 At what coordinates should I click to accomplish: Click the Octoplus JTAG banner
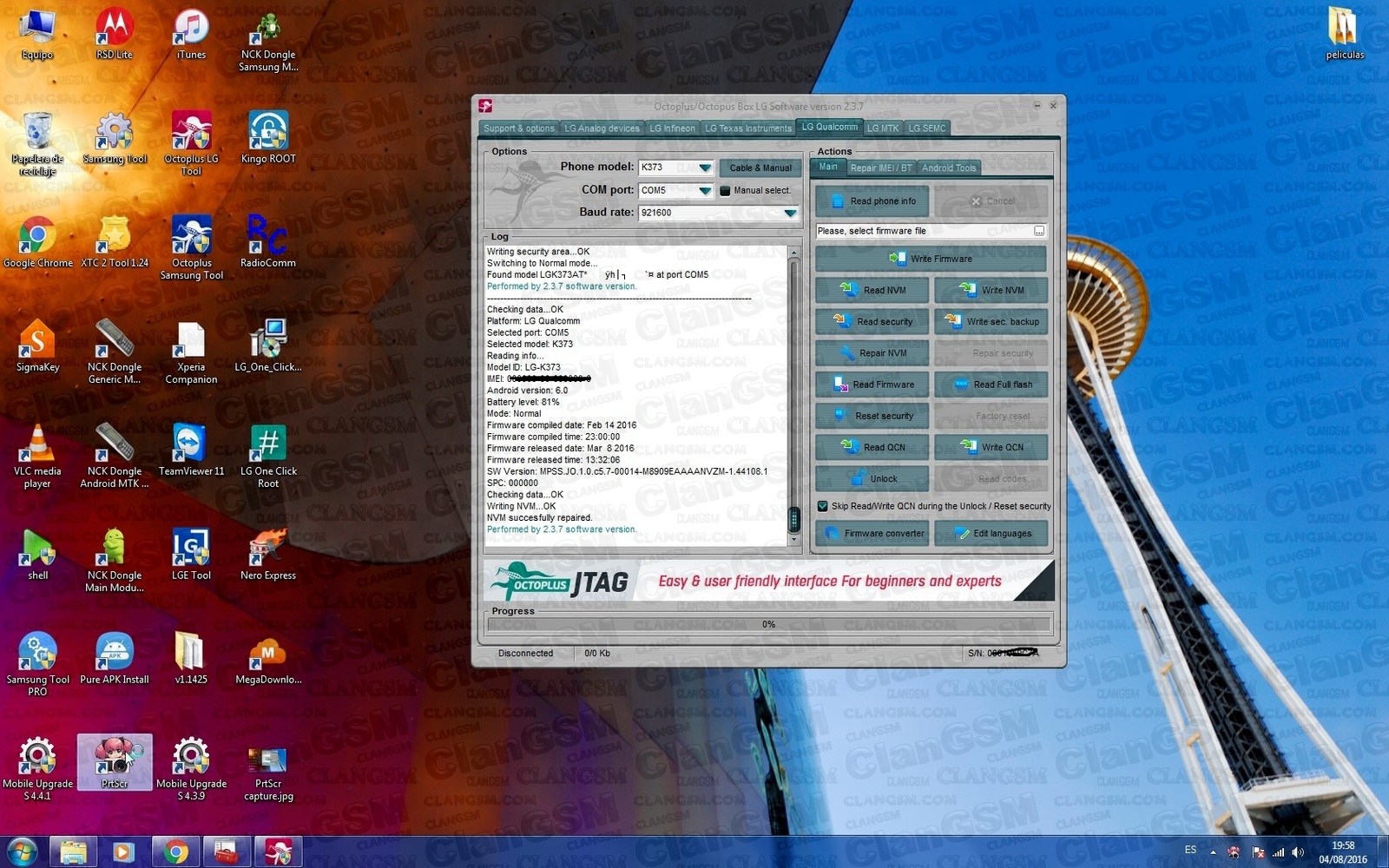[769, 581]
